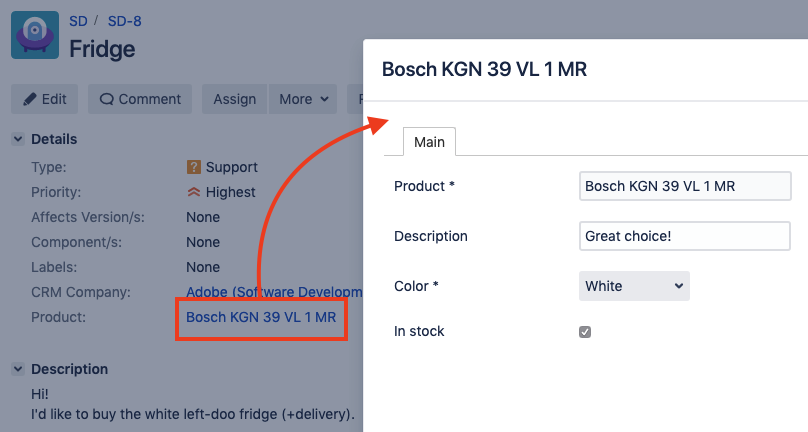Collapse the Description section
This screenshot has width=808, height=432.
click(18, 369)
